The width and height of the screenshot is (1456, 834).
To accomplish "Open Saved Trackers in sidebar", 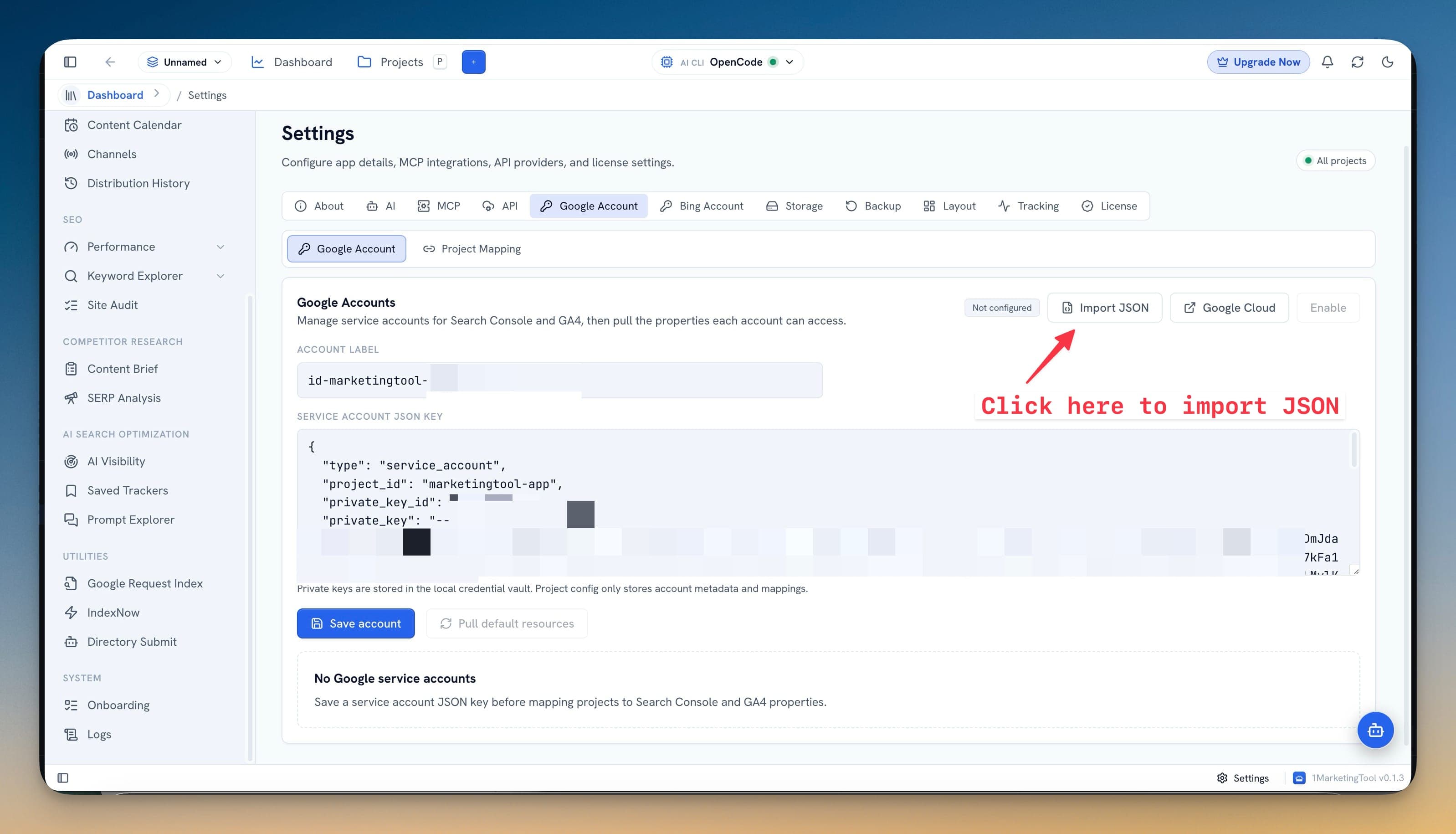I will (x=128, y=491).
